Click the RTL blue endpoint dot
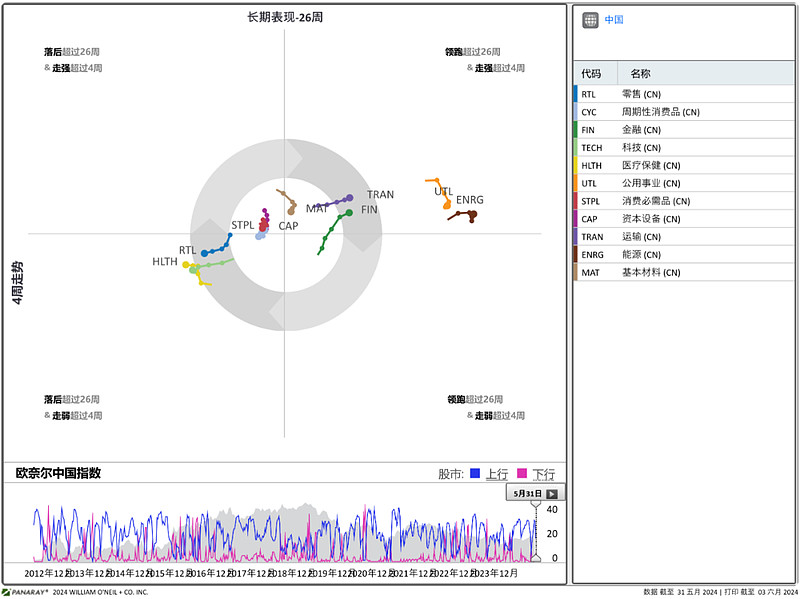The width and height of the screenshot is (800, 599). [x=204, y=253]
